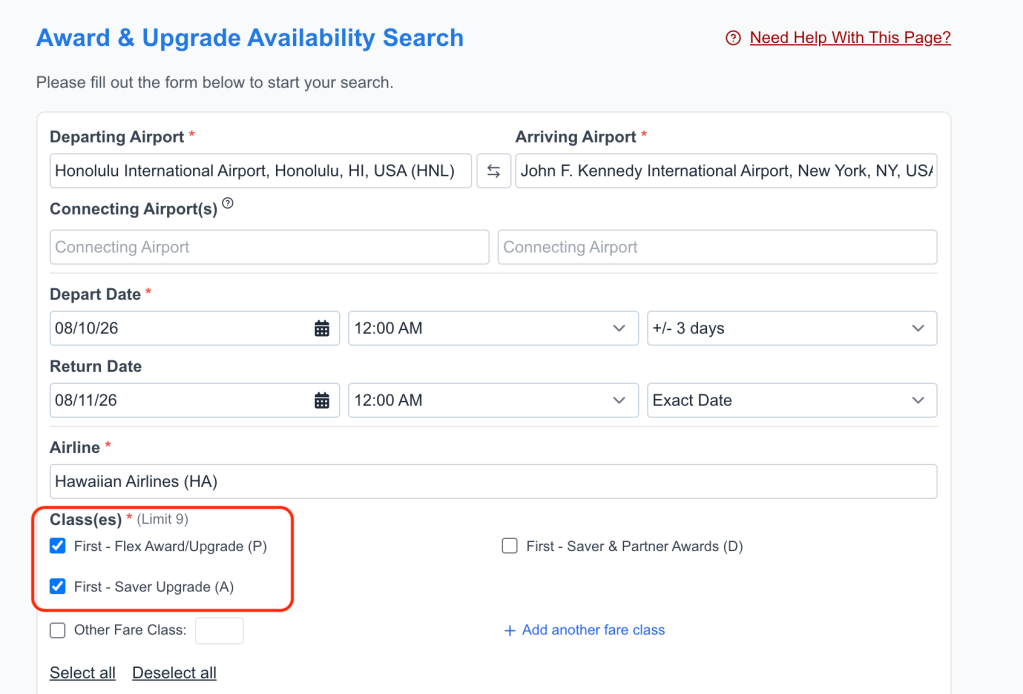
Task: Click the Select all link
Action: (83, 673)
